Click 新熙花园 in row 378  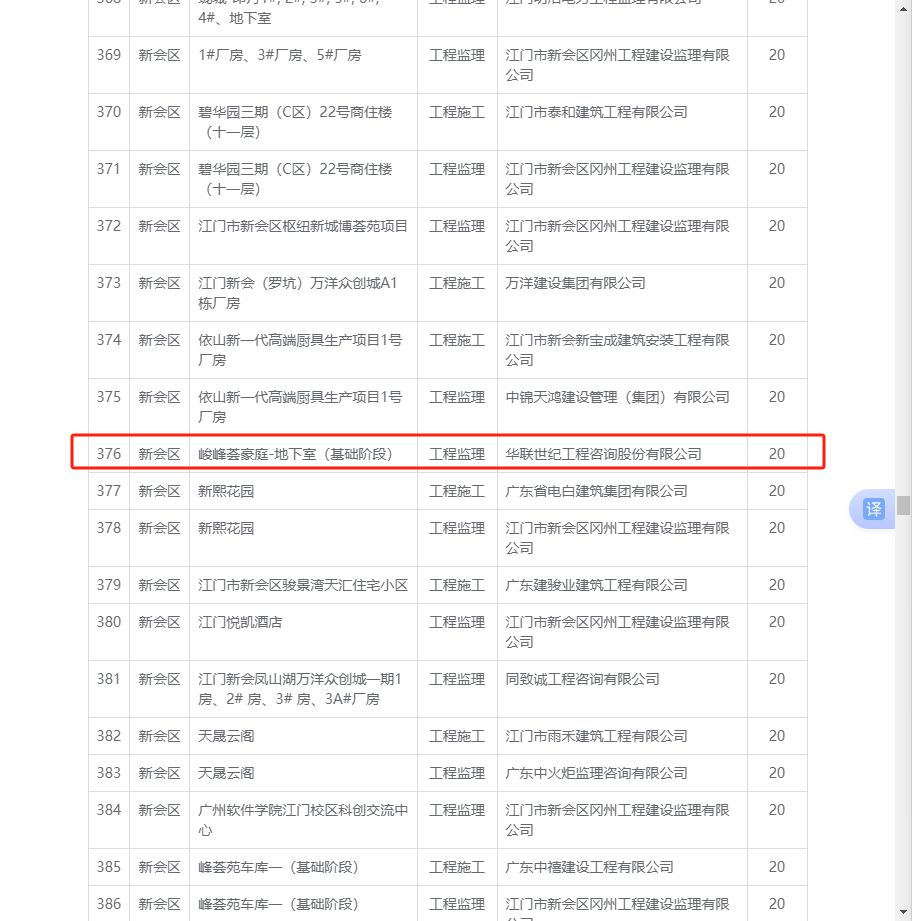point(226,527)
